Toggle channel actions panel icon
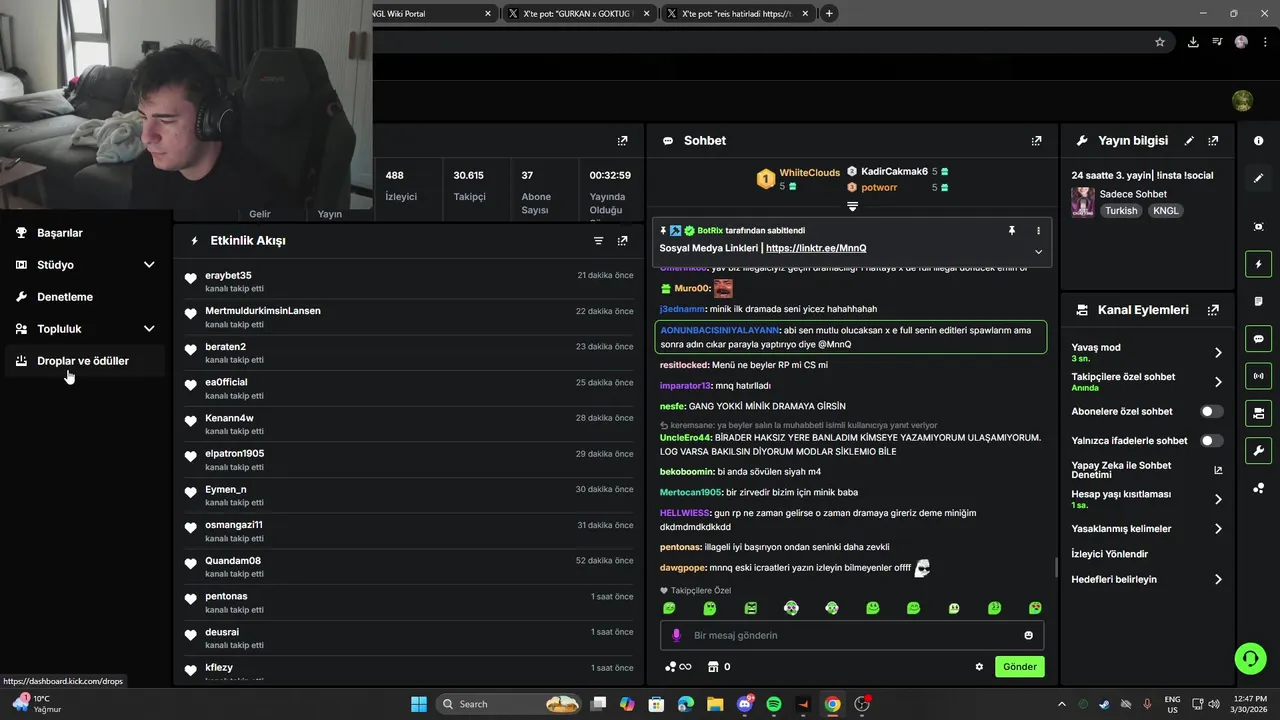This screenshot has height=720, width=1280. coord(1258,413)
